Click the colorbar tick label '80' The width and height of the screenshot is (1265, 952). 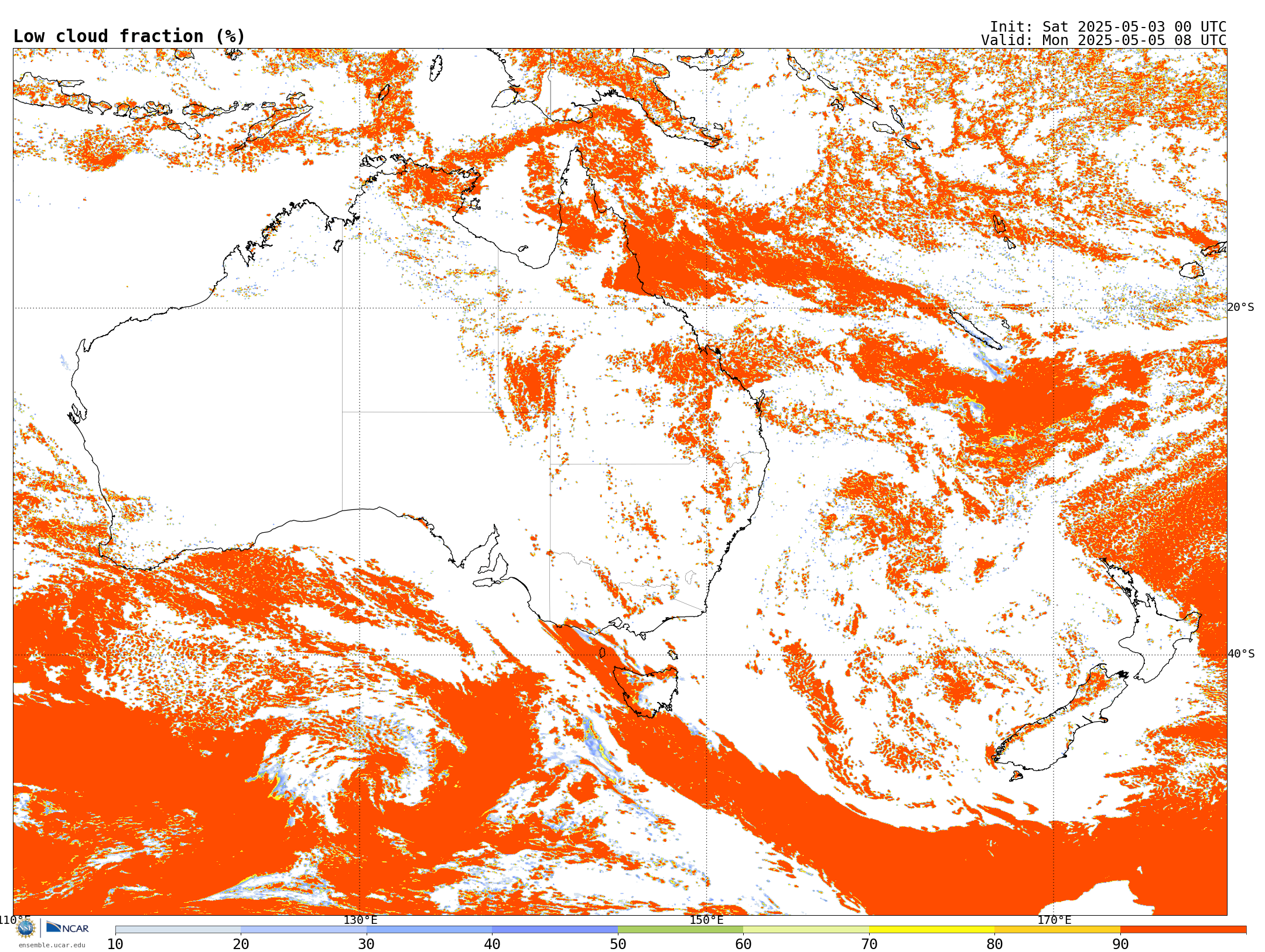(x=995, y=944)
